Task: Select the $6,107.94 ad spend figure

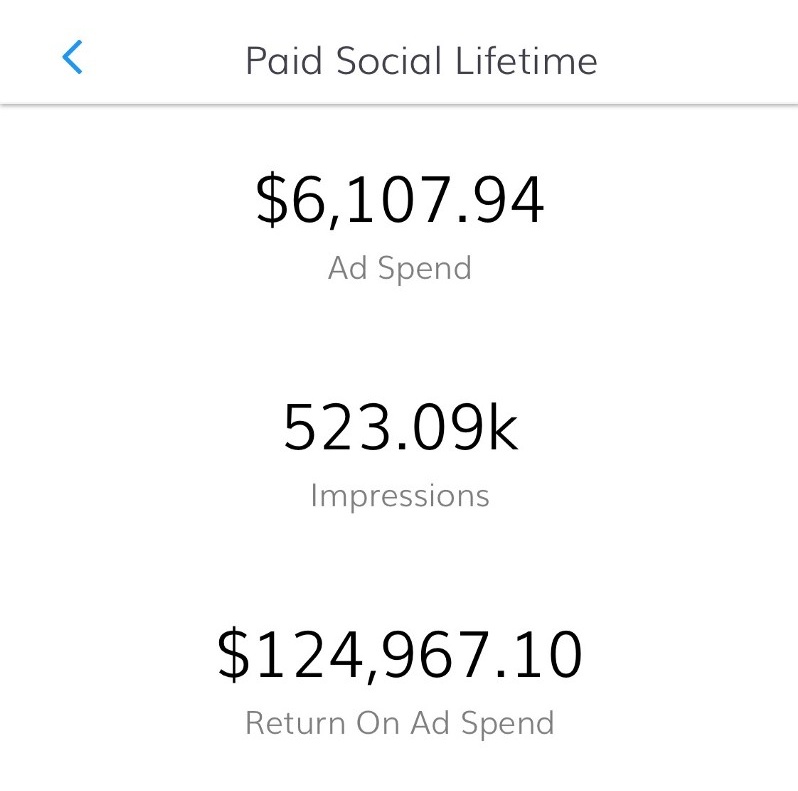Action: point(400,199)
